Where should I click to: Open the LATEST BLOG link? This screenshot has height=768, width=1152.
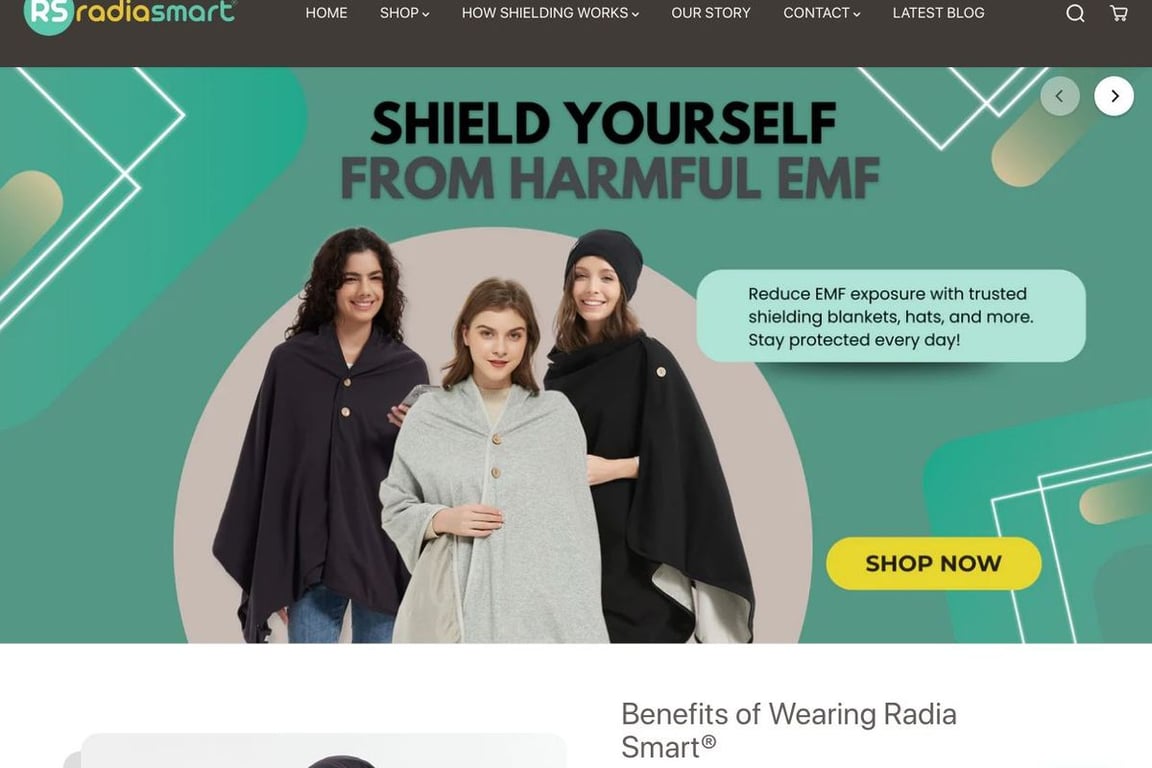938,13
